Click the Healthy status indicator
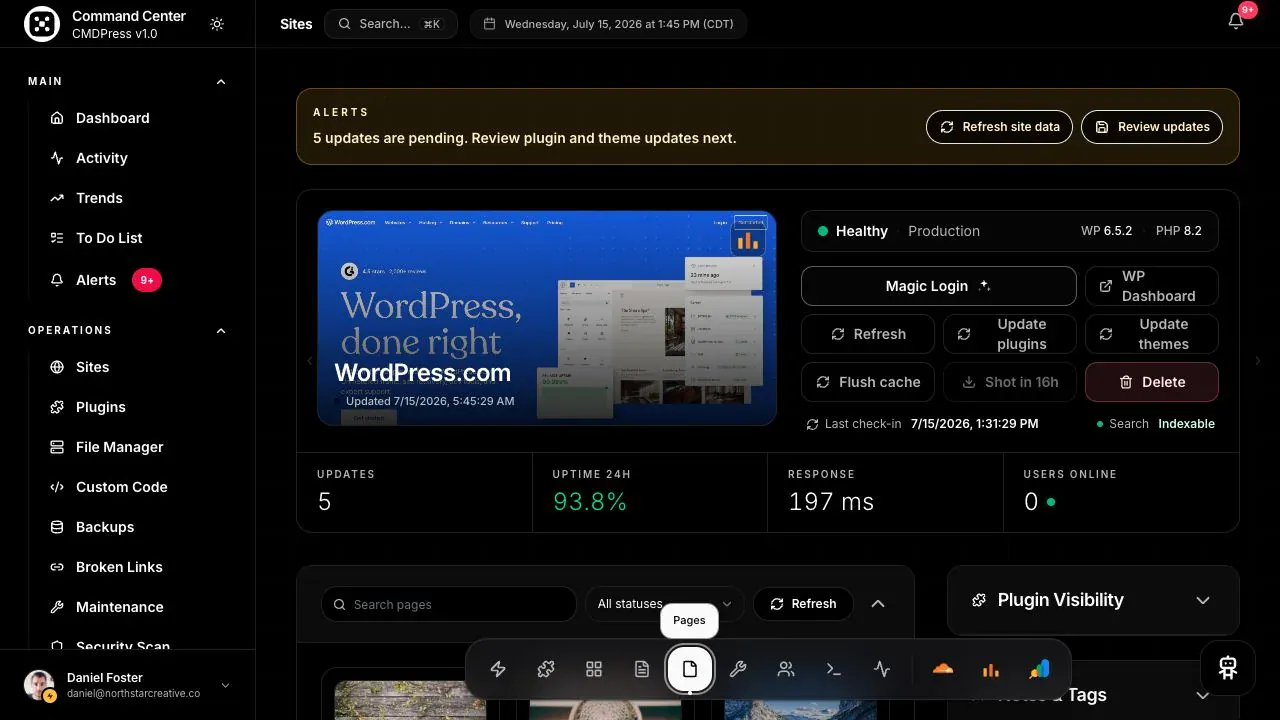 (x=853, y=231)
